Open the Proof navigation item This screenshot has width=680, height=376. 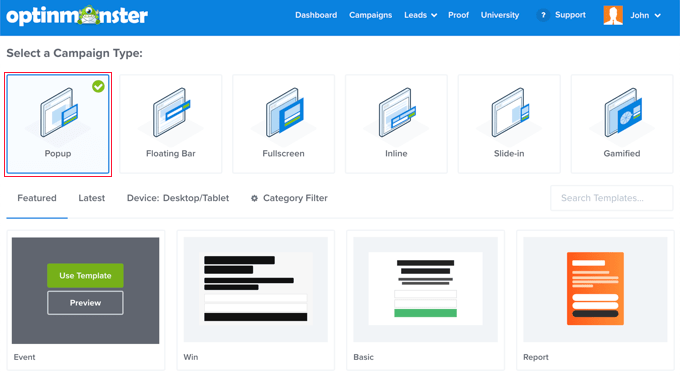pos(458,15)
